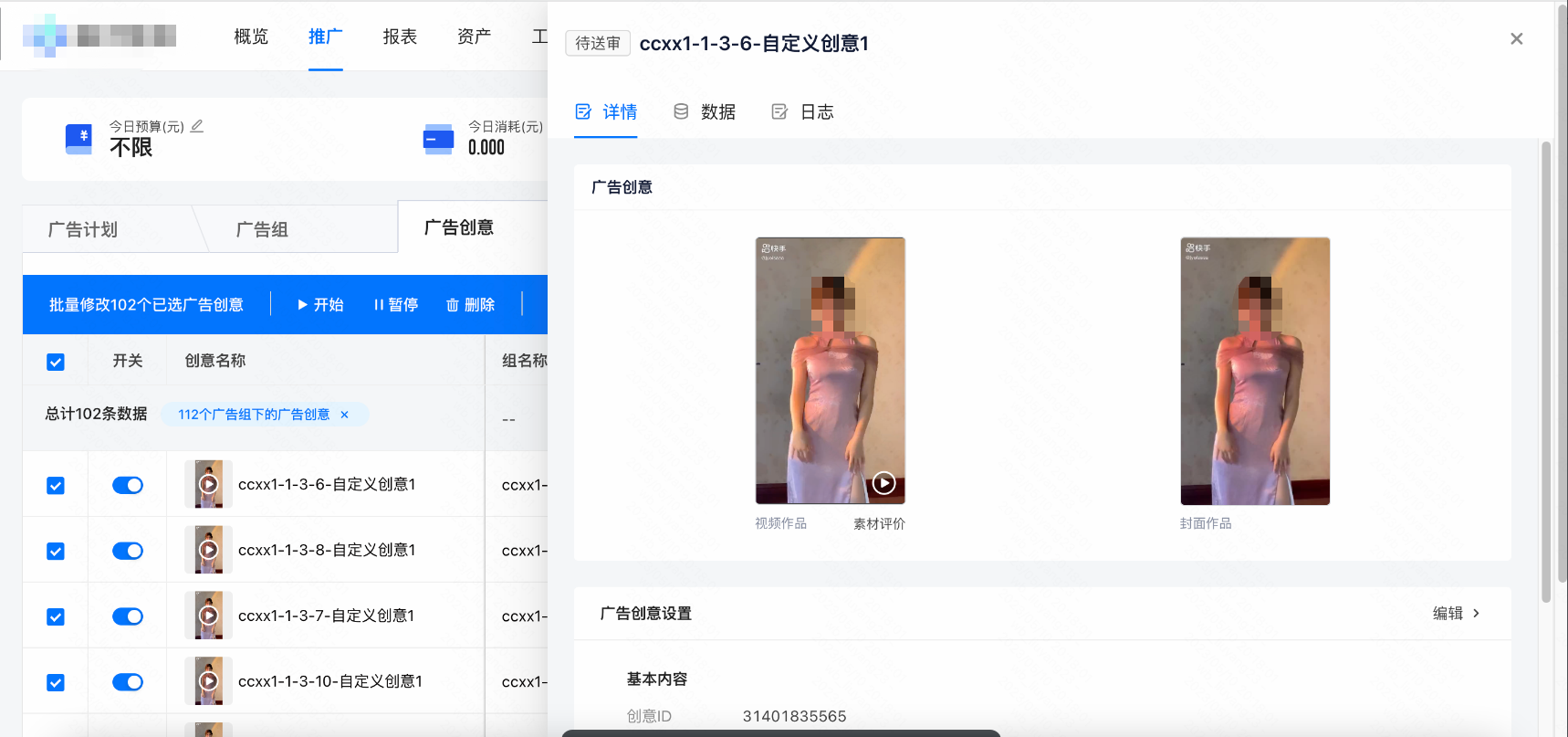Image resolution: width=1568 pixels, height=737 pixels.
Task: Uncheck the ccxx1-1-3-7-自定义创意1 row checkbox
Action: tap(56, 616)
